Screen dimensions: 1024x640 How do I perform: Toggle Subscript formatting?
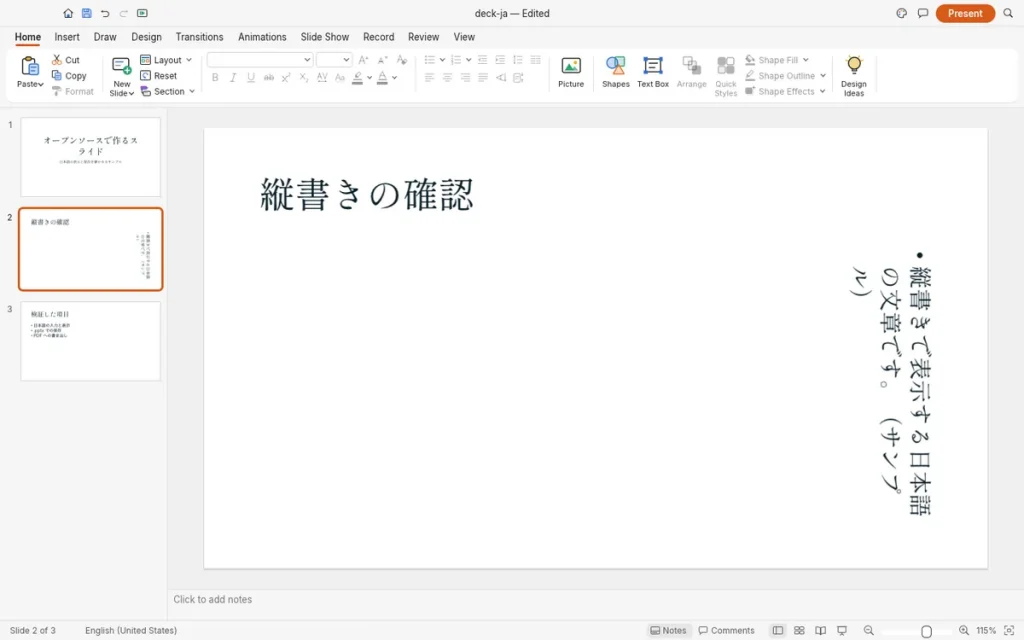click(x=304, y=77)
